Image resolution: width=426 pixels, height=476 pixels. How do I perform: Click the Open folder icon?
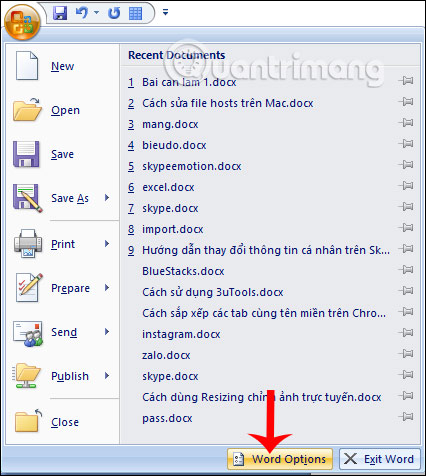coord(27,110)
